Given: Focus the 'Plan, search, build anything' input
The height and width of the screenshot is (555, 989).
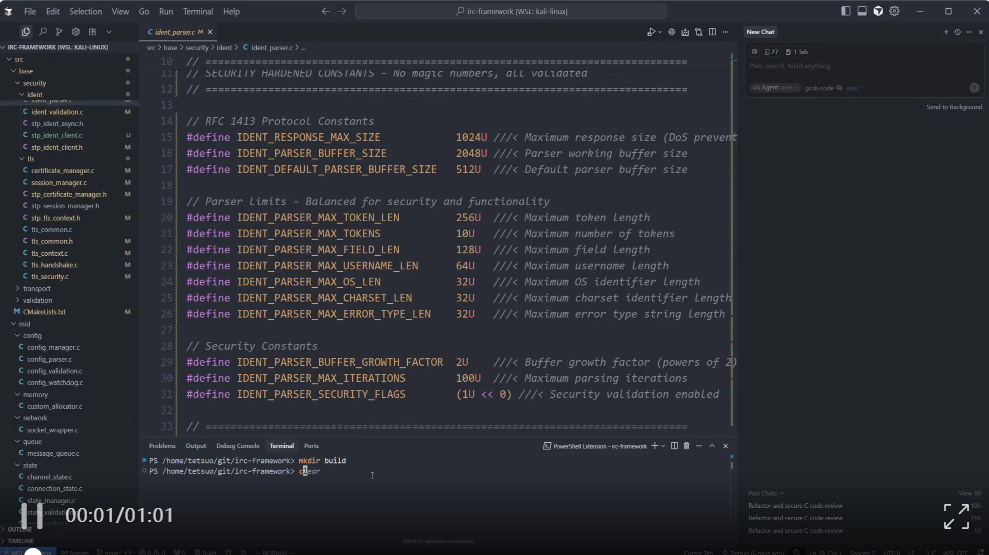Looking at the screenshot, I should click(x=863, y=66).
